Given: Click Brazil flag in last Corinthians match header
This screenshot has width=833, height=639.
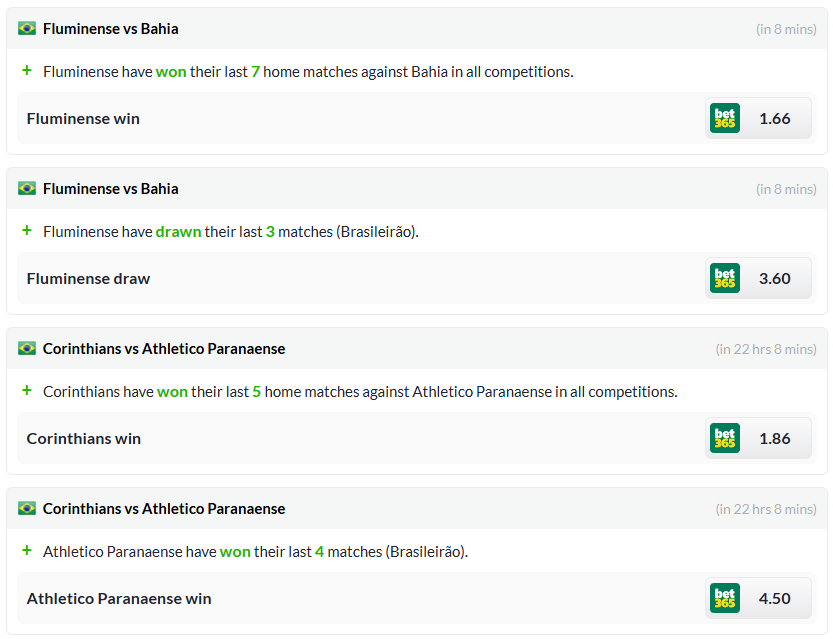Looking at the screenshot, I should click(x=27, y=508).
